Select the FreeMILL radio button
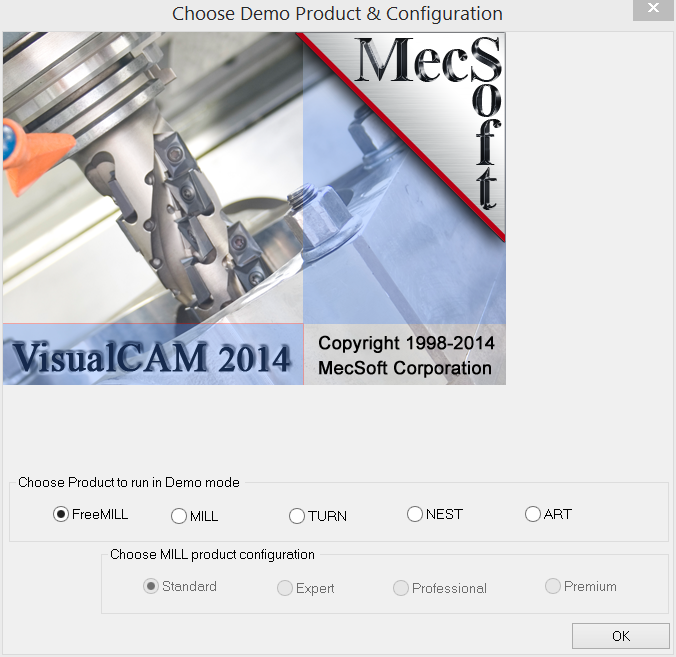 (62, 514)
